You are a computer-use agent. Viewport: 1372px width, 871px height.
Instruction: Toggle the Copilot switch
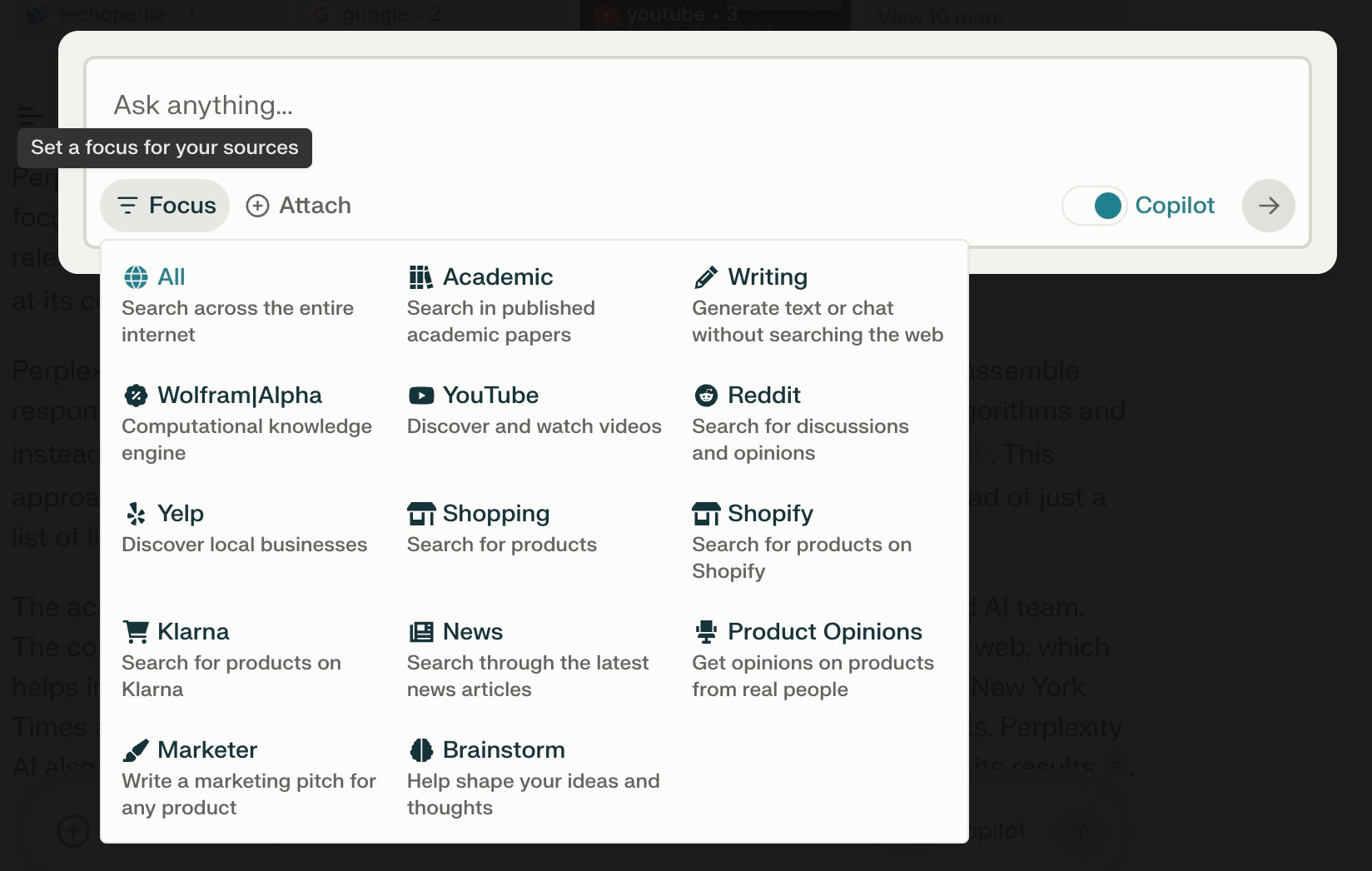pos(1095,206)
